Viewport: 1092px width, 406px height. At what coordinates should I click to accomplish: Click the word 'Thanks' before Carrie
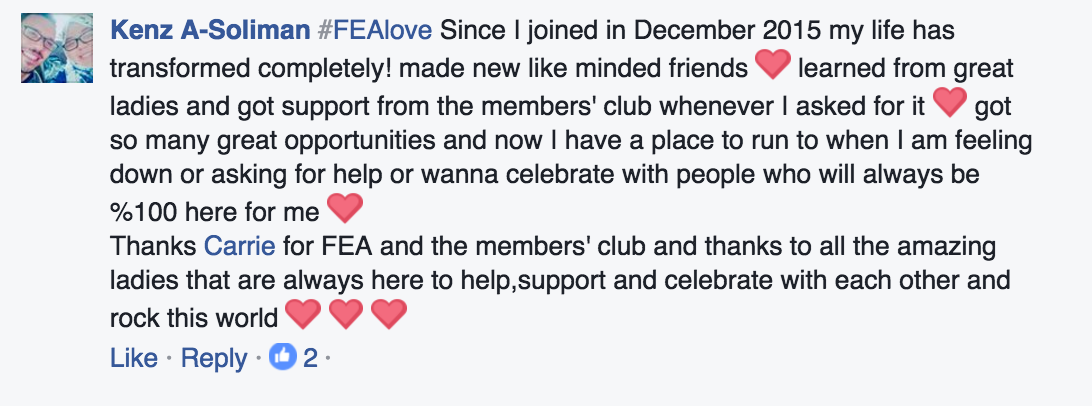coord(154,245)
